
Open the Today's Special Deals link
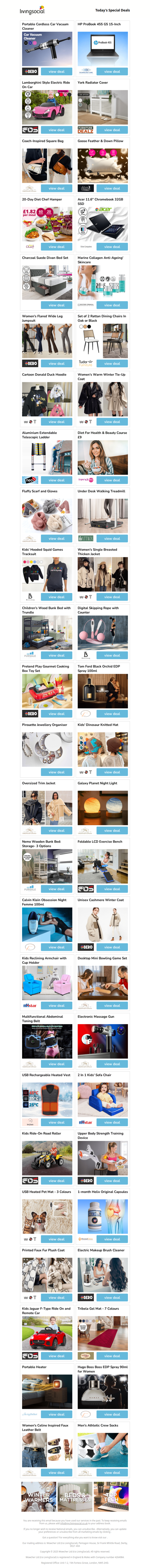click(112, 11)
